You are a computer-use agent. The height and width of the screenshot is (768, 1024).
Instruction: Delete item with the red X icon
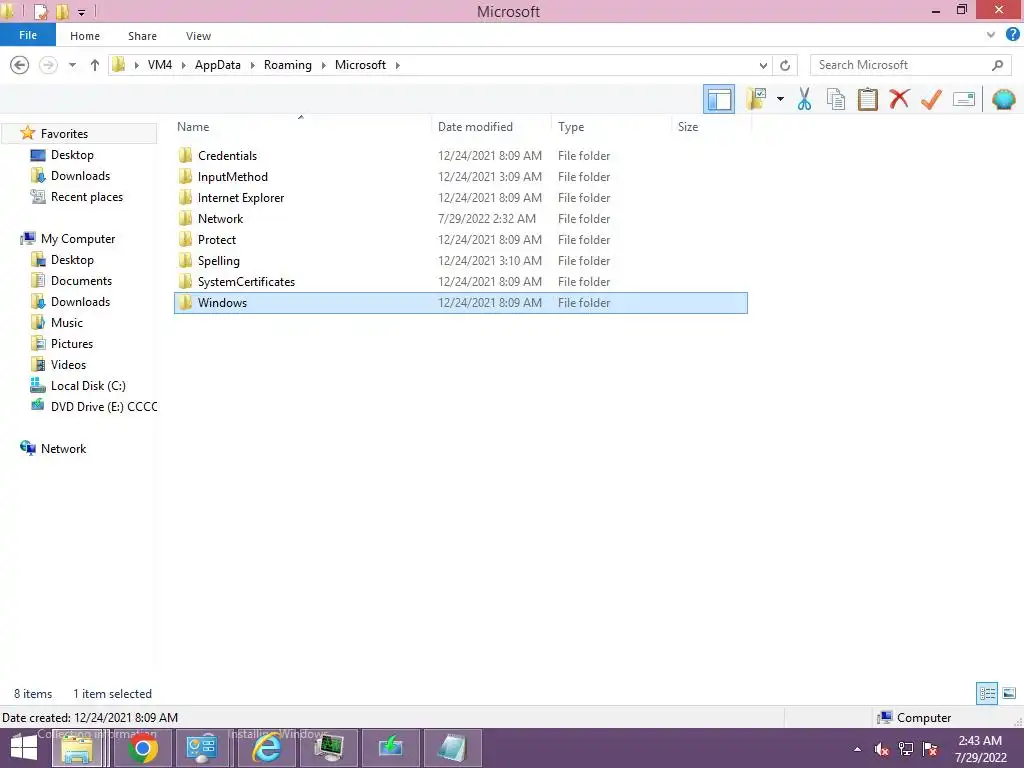[x=899, y=99]
